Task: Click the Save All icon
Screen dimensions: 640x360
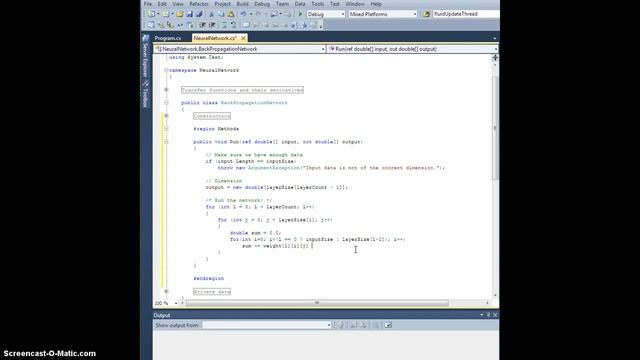Action: click(x=199, y=14)
